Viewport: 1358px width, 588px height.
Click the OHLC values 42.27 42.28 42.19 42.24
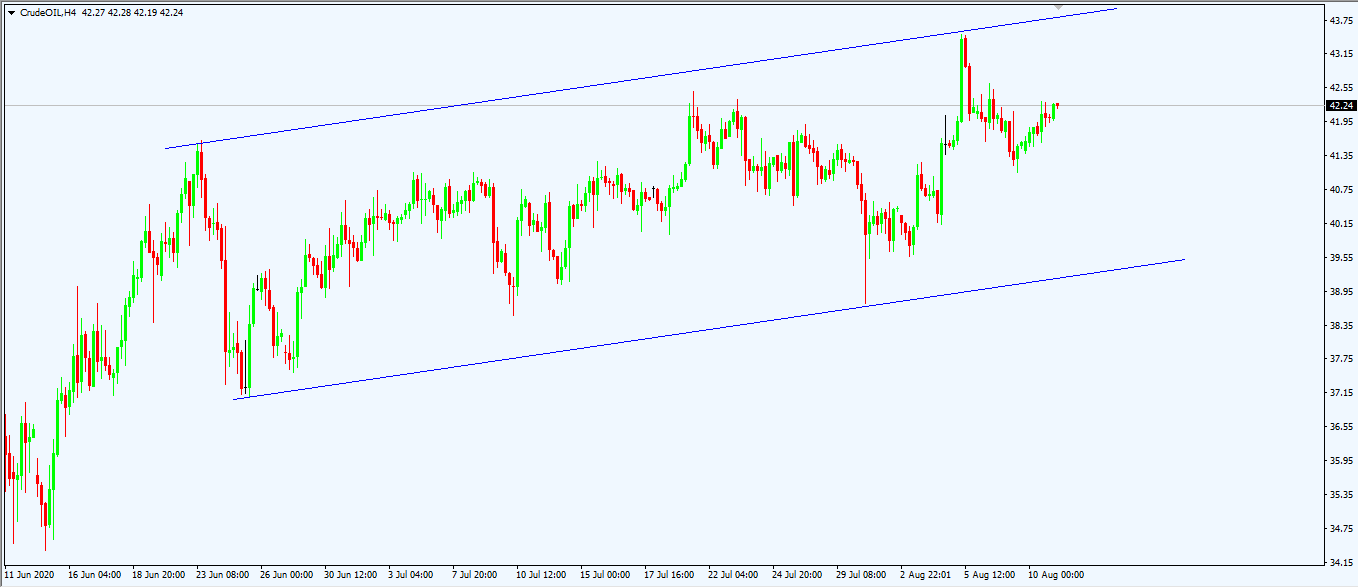133,13
